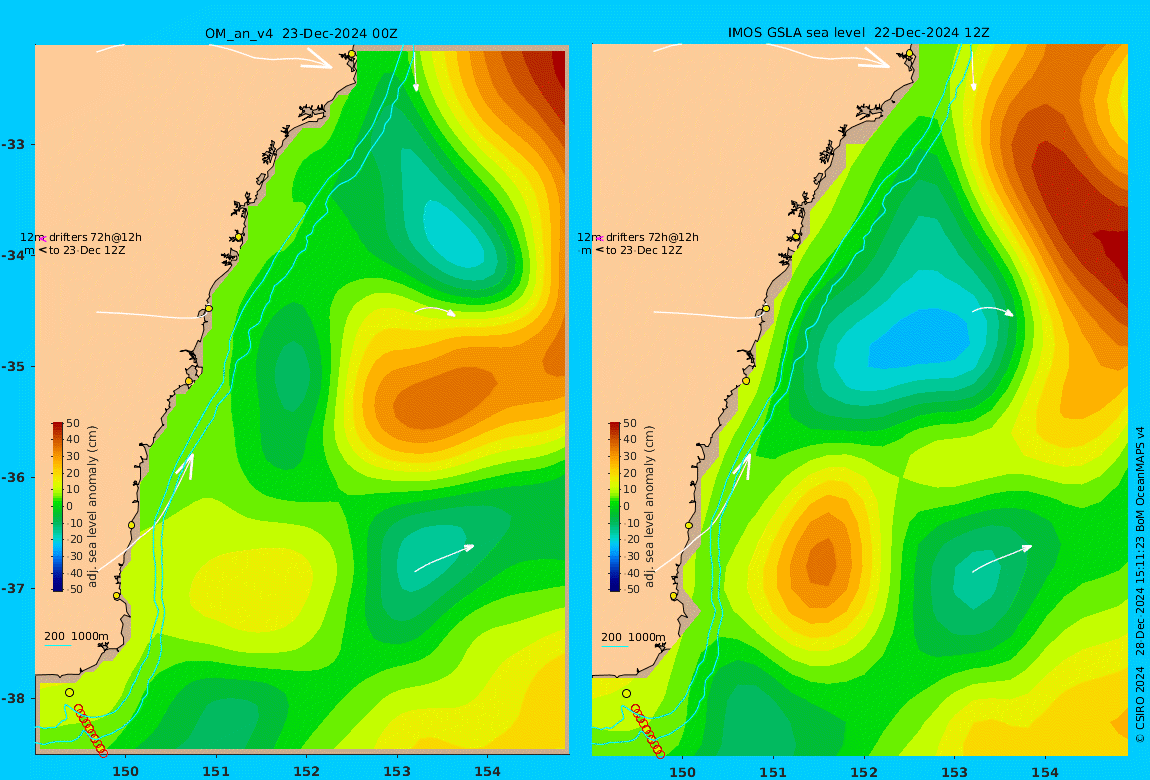
Task: Click the vertical copyright text "CSIRO 2024 BoM OceanMAPS v4"
Action: [1140, 585]
